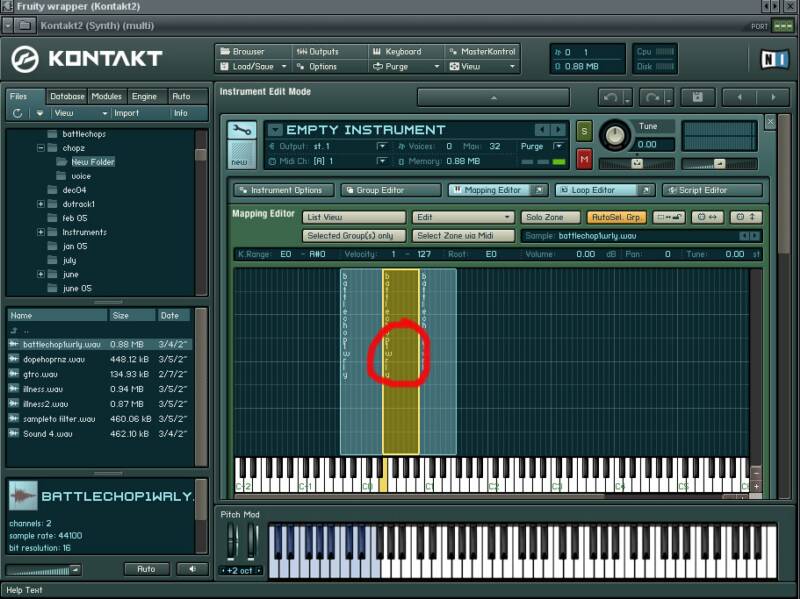The width and height of the screenshot is (800, 599).
Task: Click the horizontal auto-spread icon
Action: click(x=707, y=217)
